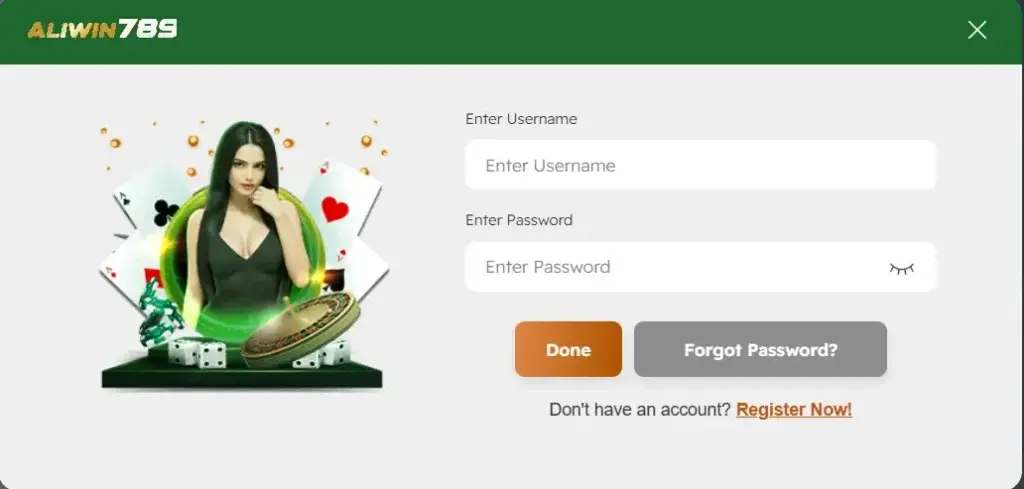This screenshot has height=489, width=1024.
Task: Click the woman in the casino banner
Action: [x=245, y=222]
